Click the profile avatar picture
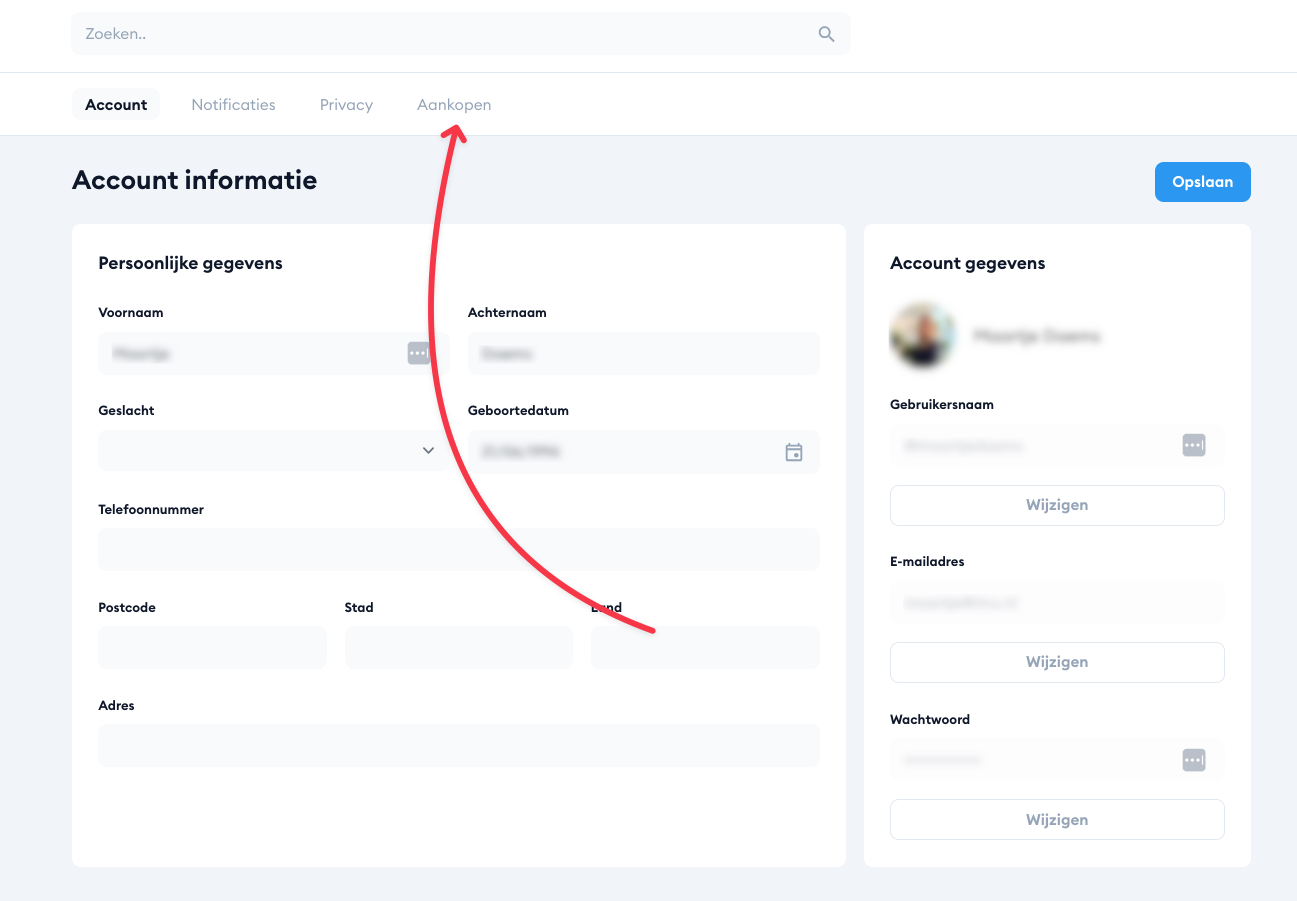 (x=922, y=336)
